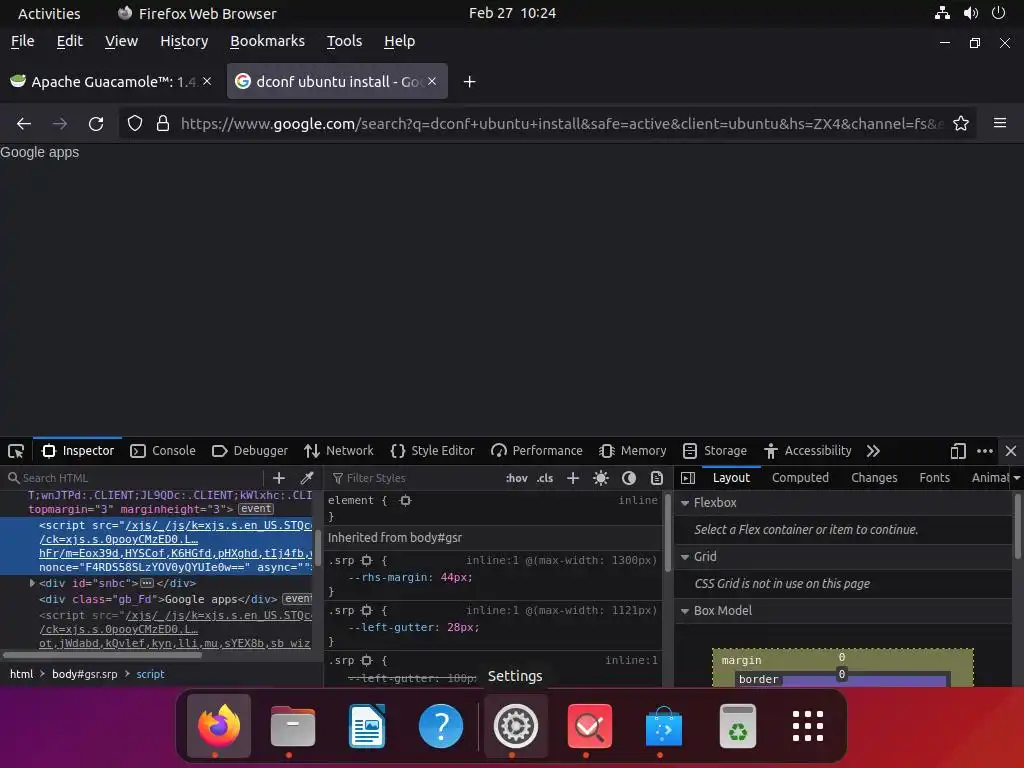1024x768 pixels.
Task: Open the Inspector panel tab
Action: (x=78, y=451)
